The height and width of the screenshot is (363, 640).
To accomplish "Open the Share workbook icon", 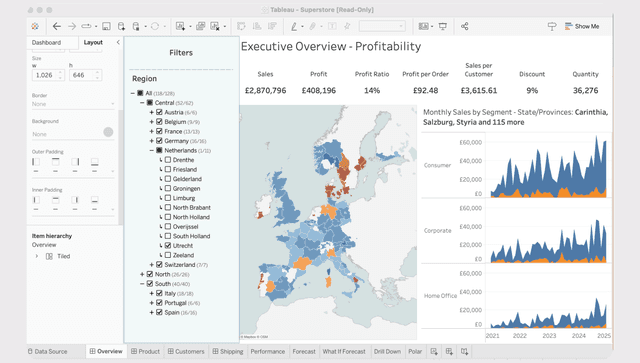I will [x=464, y=26].
